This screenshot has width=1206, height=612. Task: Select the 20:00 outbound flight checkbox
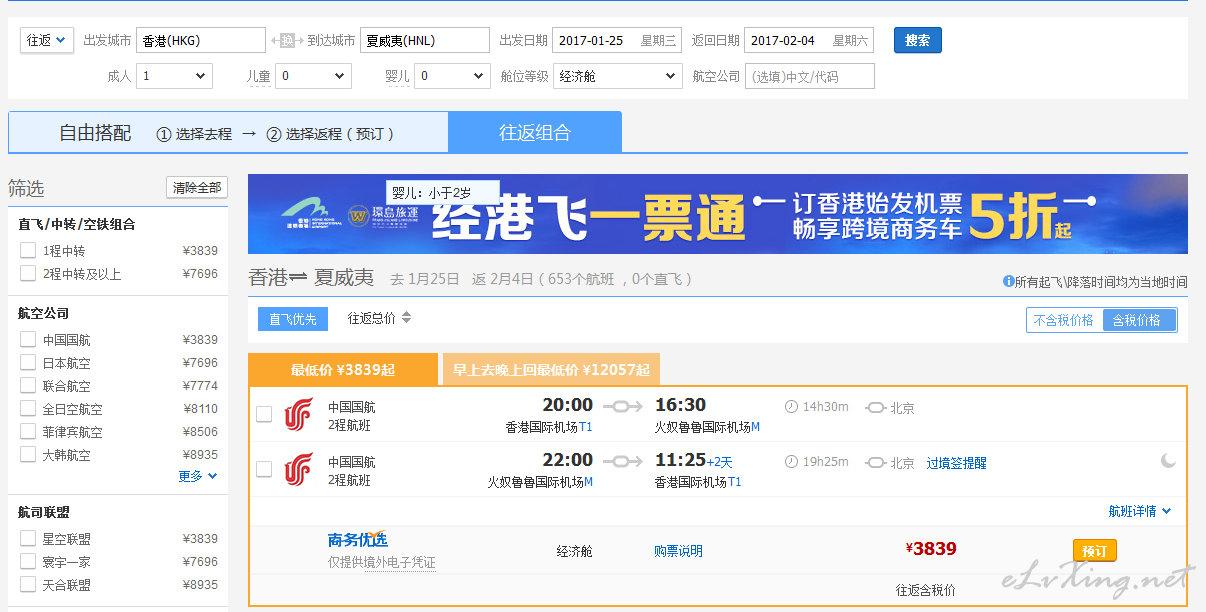coord(264,414)
